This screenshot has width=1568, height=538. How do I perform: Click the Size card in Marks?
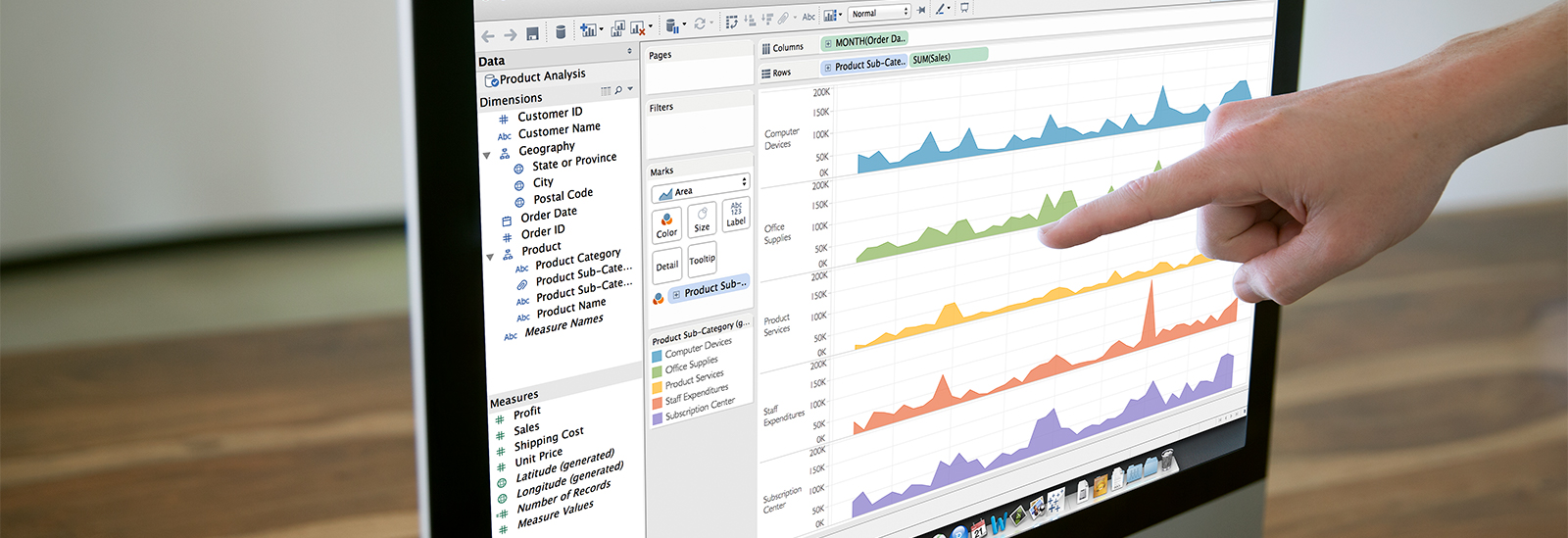point(702,220)
